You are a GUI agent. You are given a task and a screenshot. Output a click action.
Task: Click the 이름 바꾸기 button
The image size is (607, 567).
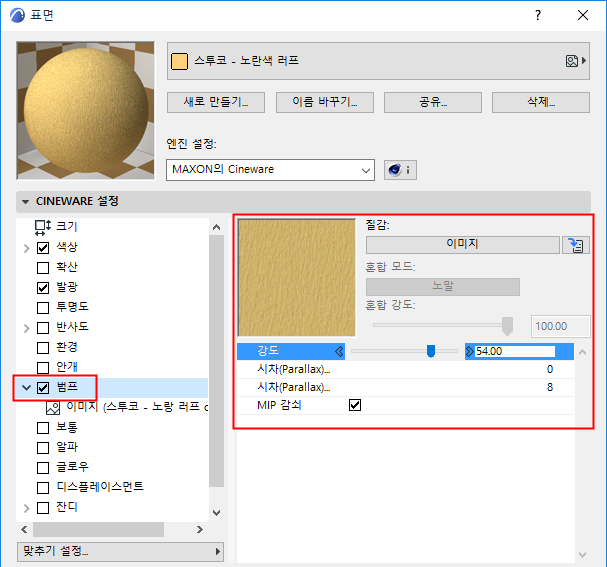(325, 102)
